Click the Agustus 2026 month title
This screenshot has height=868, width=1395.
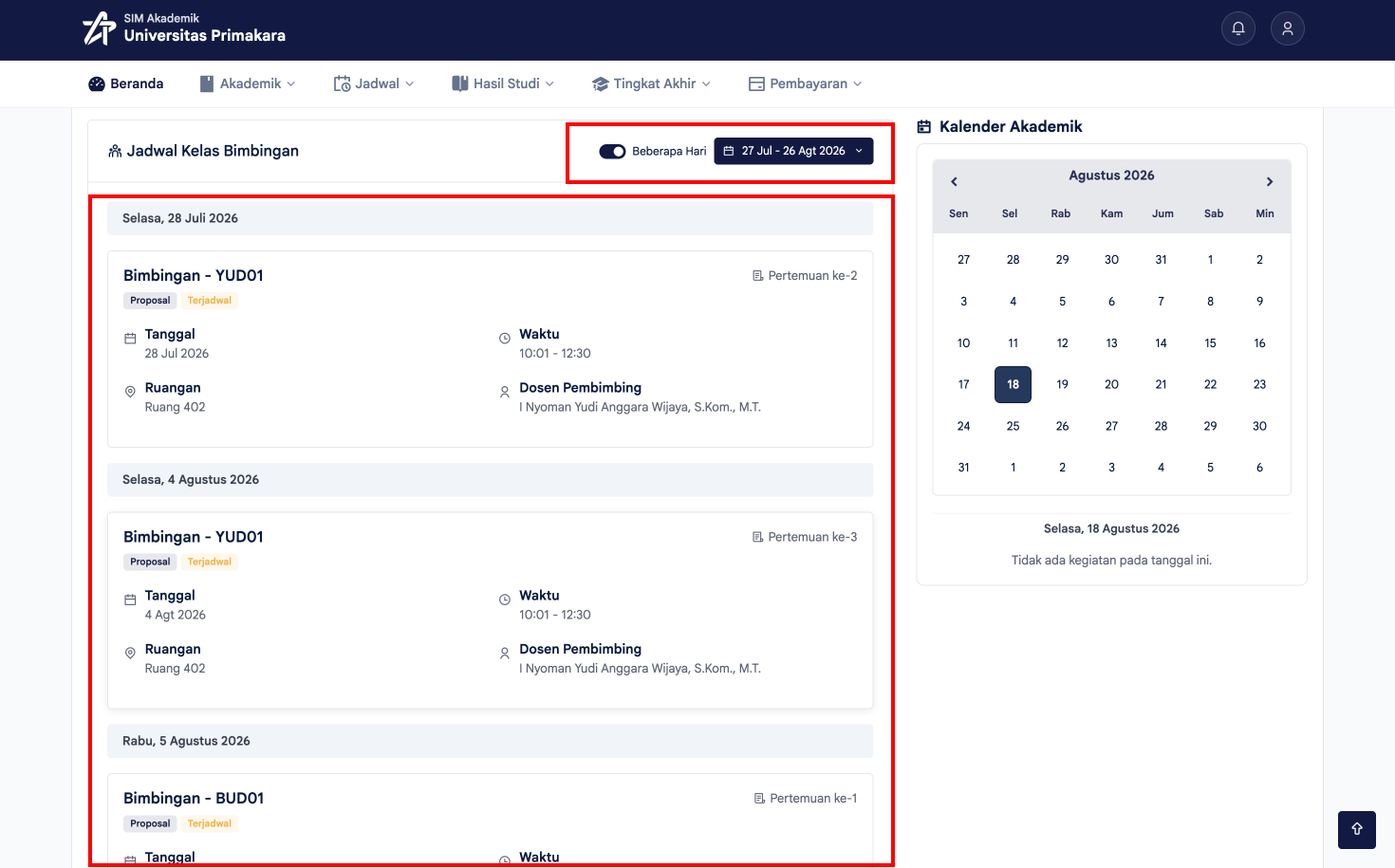click(1112, 175)
